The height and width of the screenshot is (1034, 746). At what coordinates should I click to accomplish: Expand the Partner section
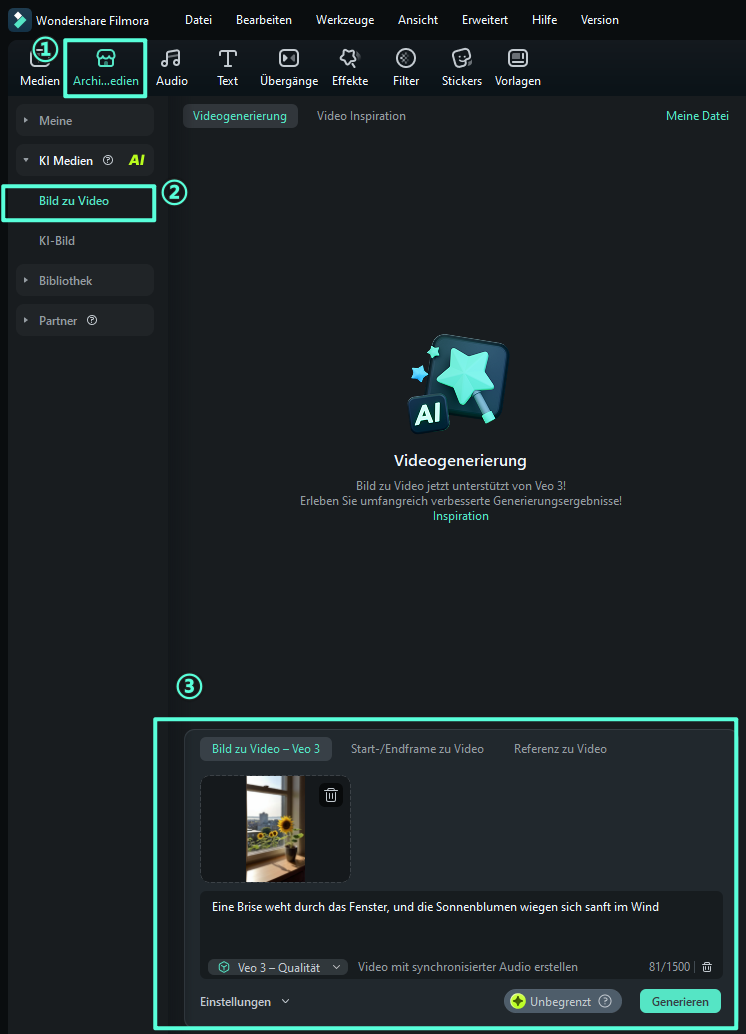click(x=26, y=320)
